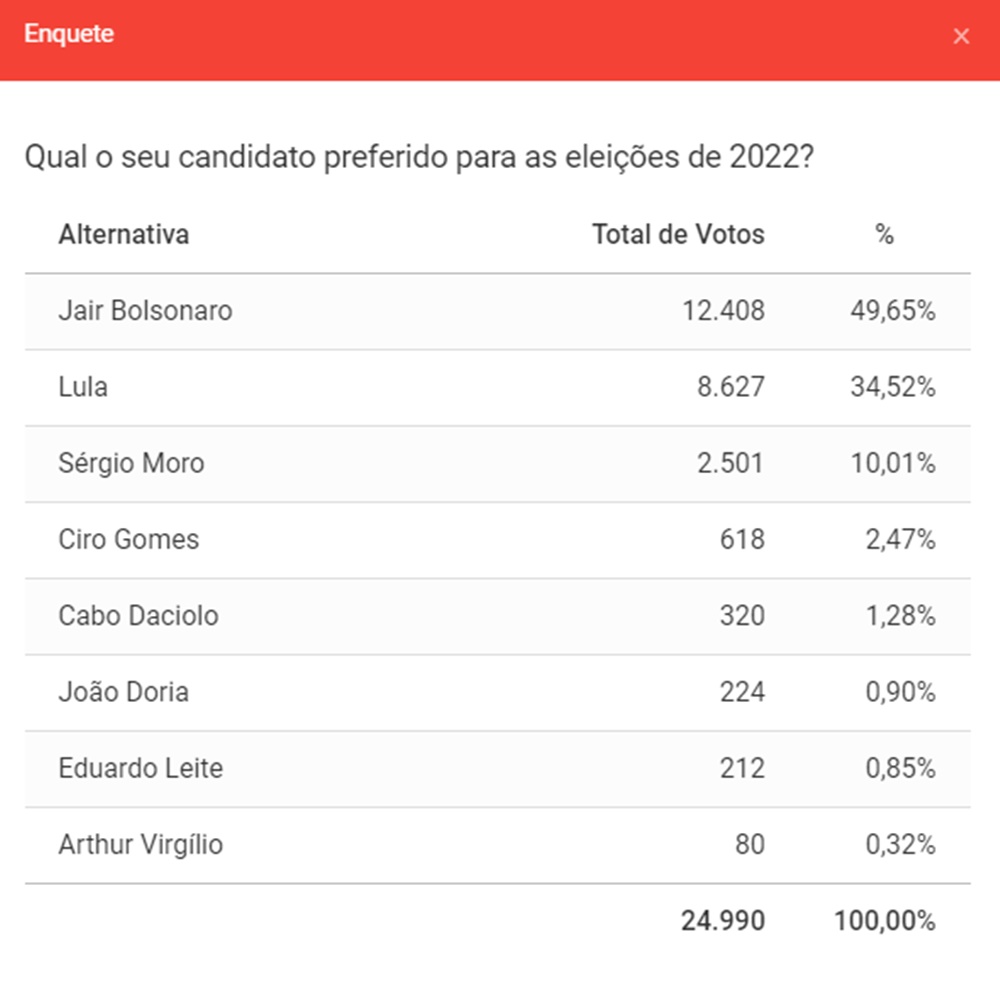
Task: Click the 8.627 vote count cell
Action: [730, 387]
